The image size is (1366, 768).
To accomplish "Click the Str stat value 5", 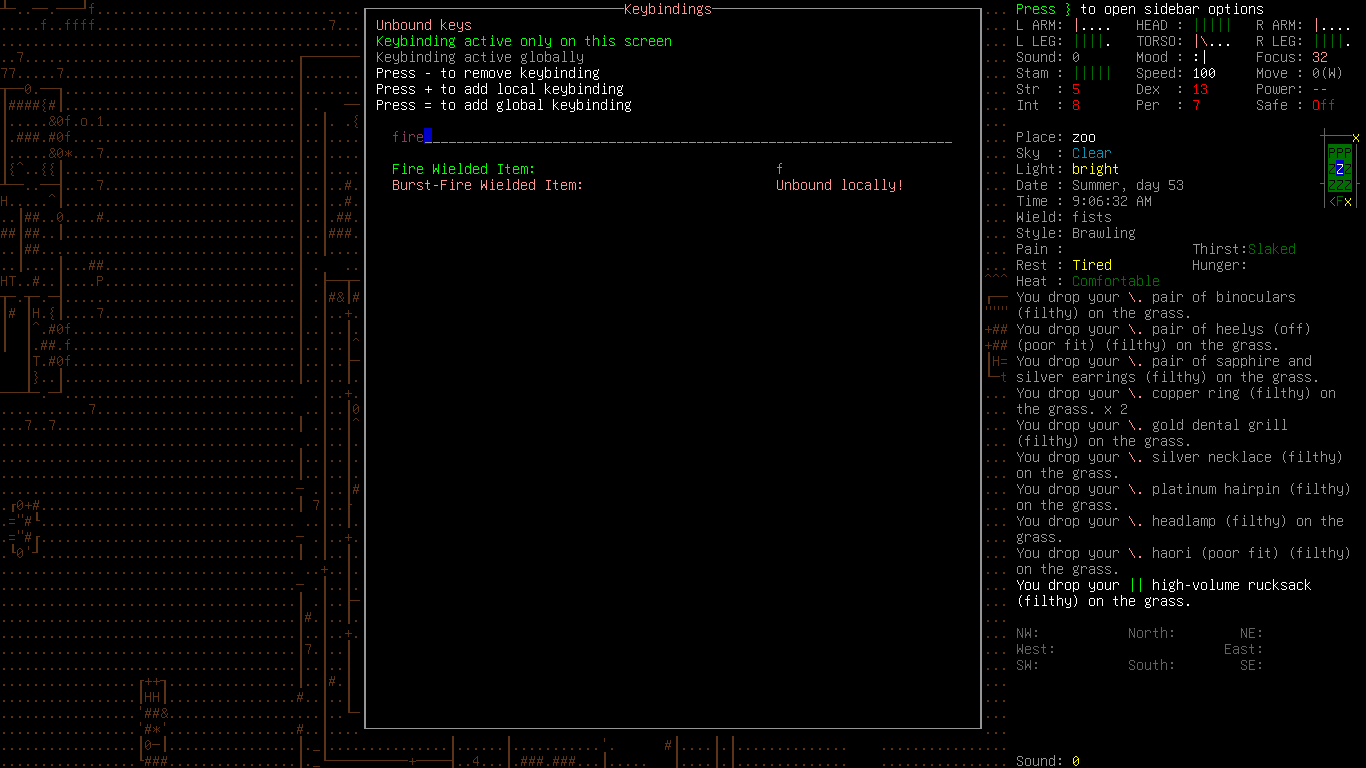I will point(1076,89).
